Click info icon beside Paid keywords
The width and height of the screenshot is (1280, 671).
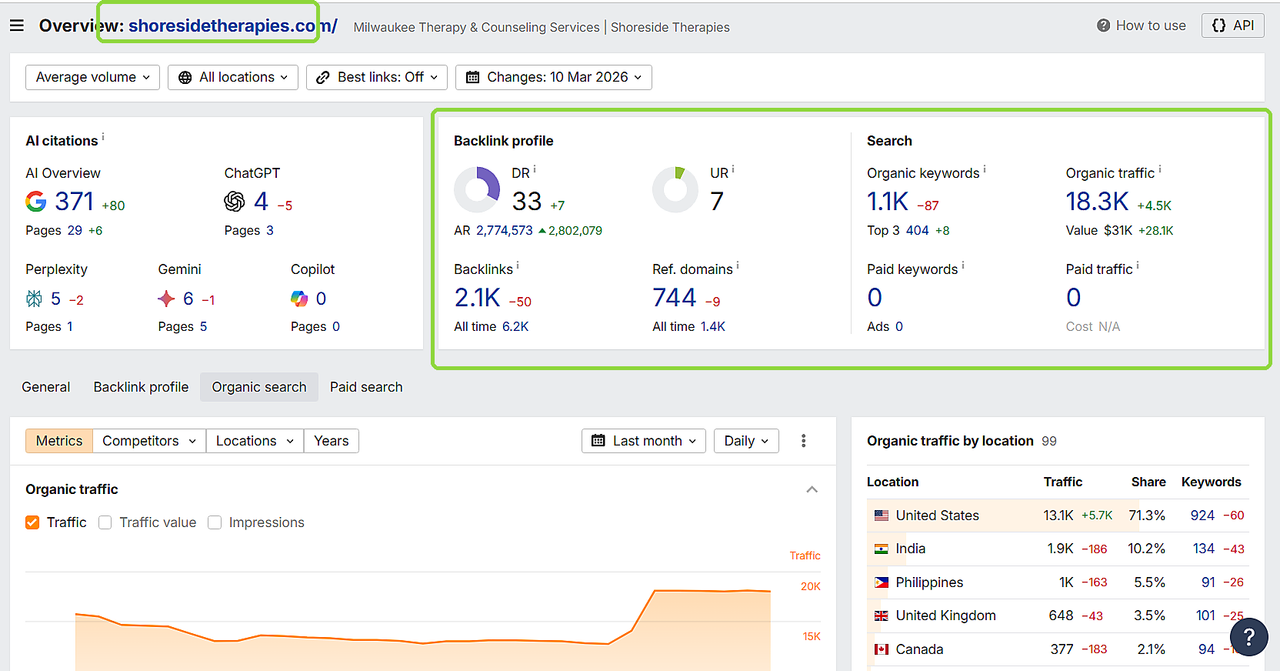pyautogui.click(x=963, y=267)
